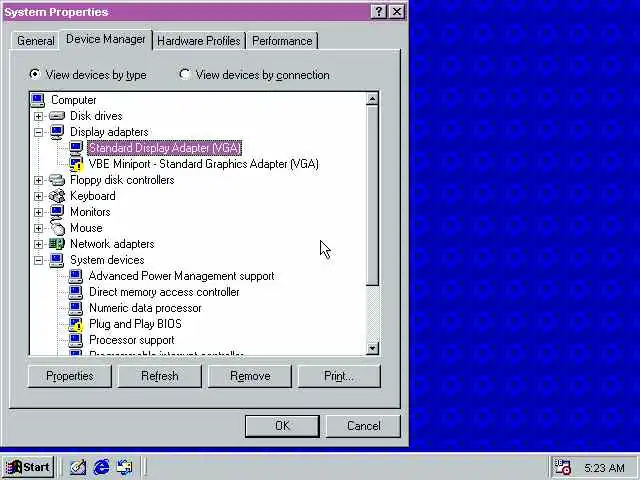Viewport: 640px width, 480px height.
Task: Click the System devices label
Action: click(107, 260)
